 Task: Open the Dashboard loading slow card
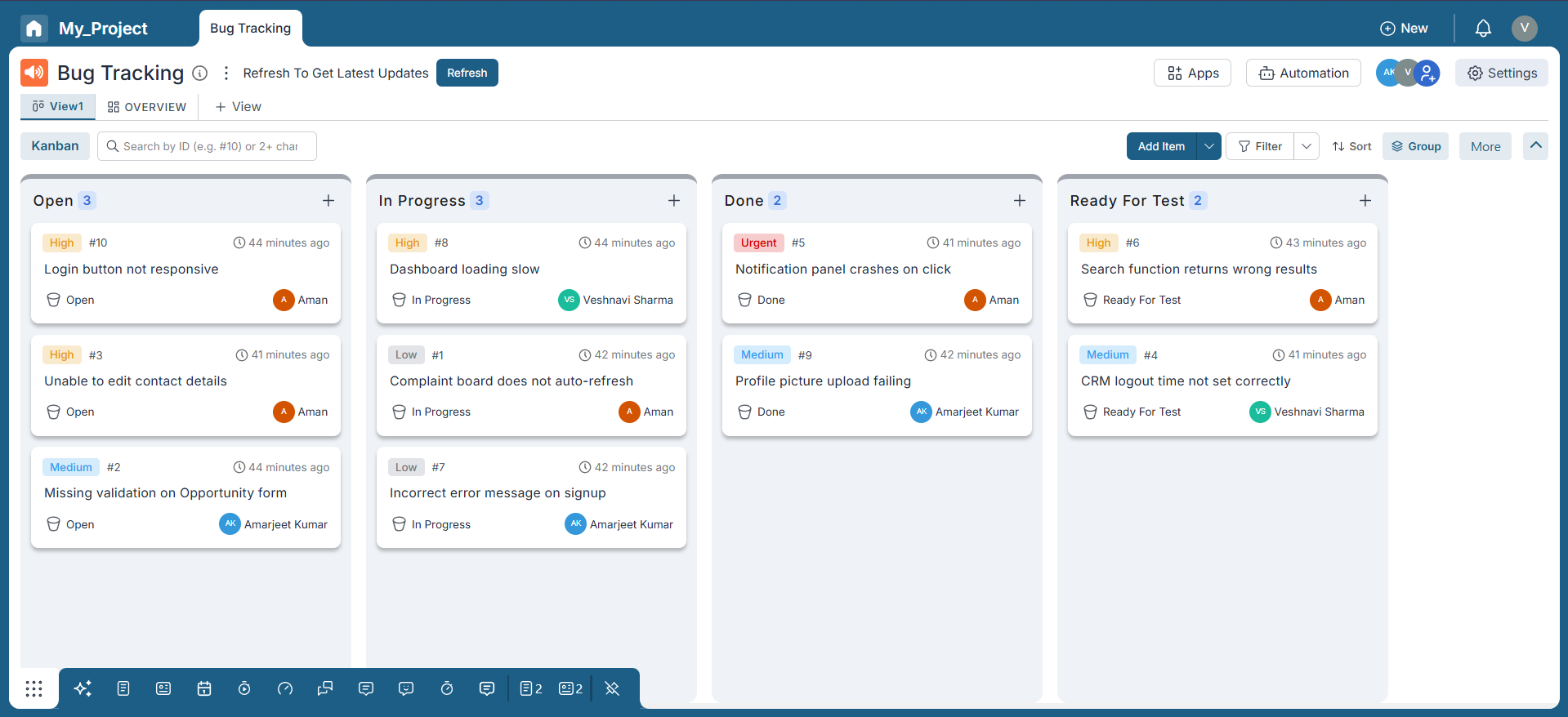(531, 274)
